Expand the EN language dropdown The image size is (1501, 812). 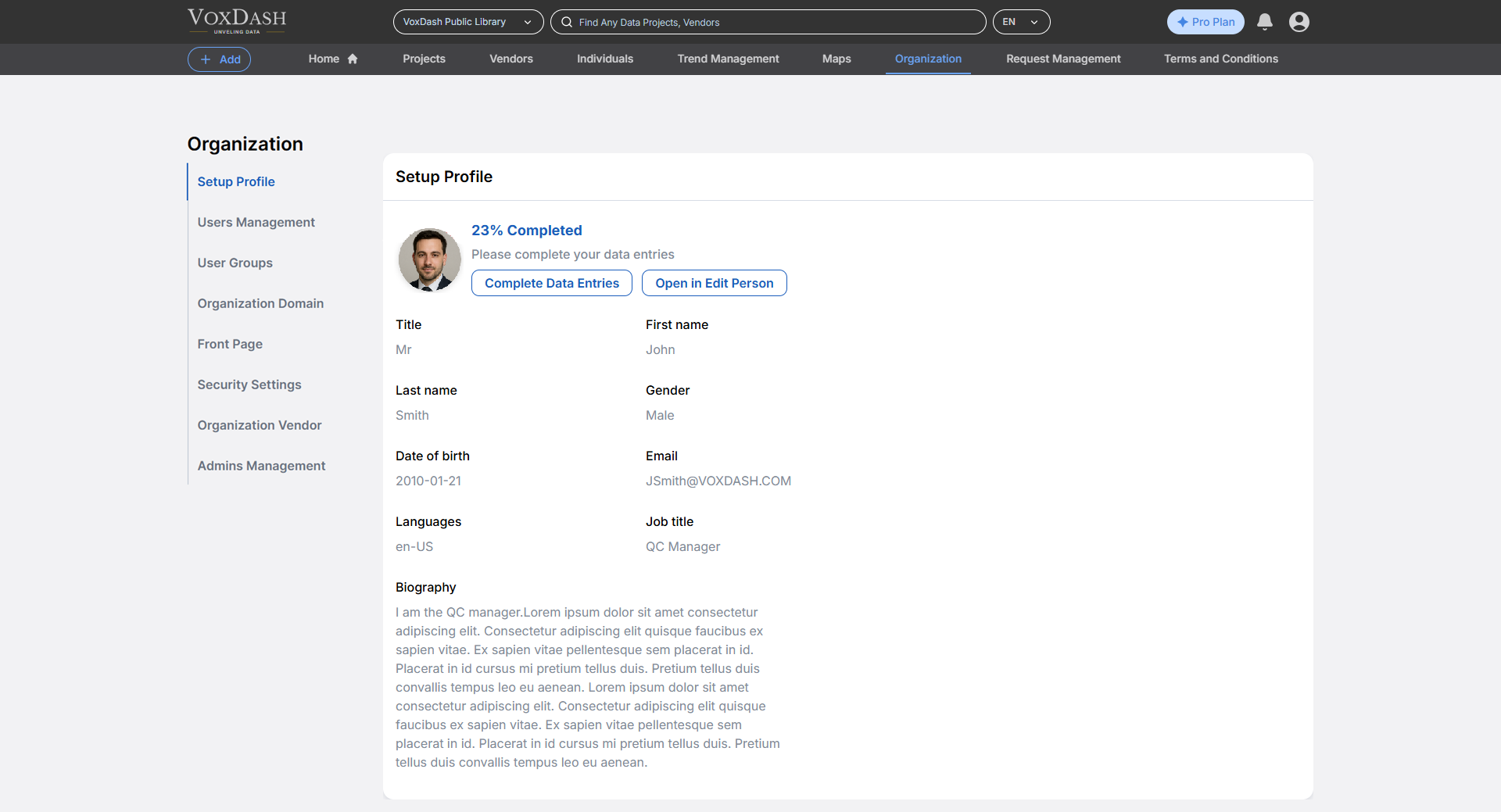click(1021, 22)
